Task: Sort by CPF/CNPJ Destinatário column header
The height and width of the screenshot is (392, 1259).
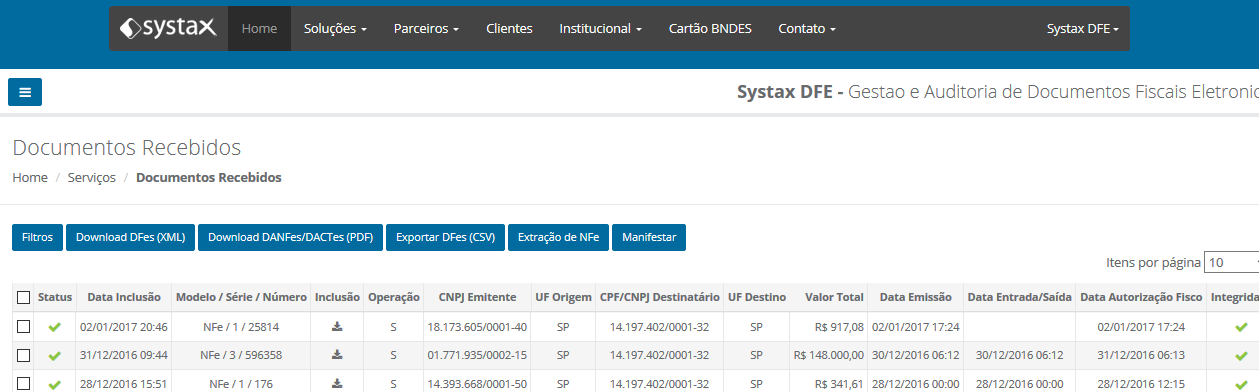Action: point(660,297)
